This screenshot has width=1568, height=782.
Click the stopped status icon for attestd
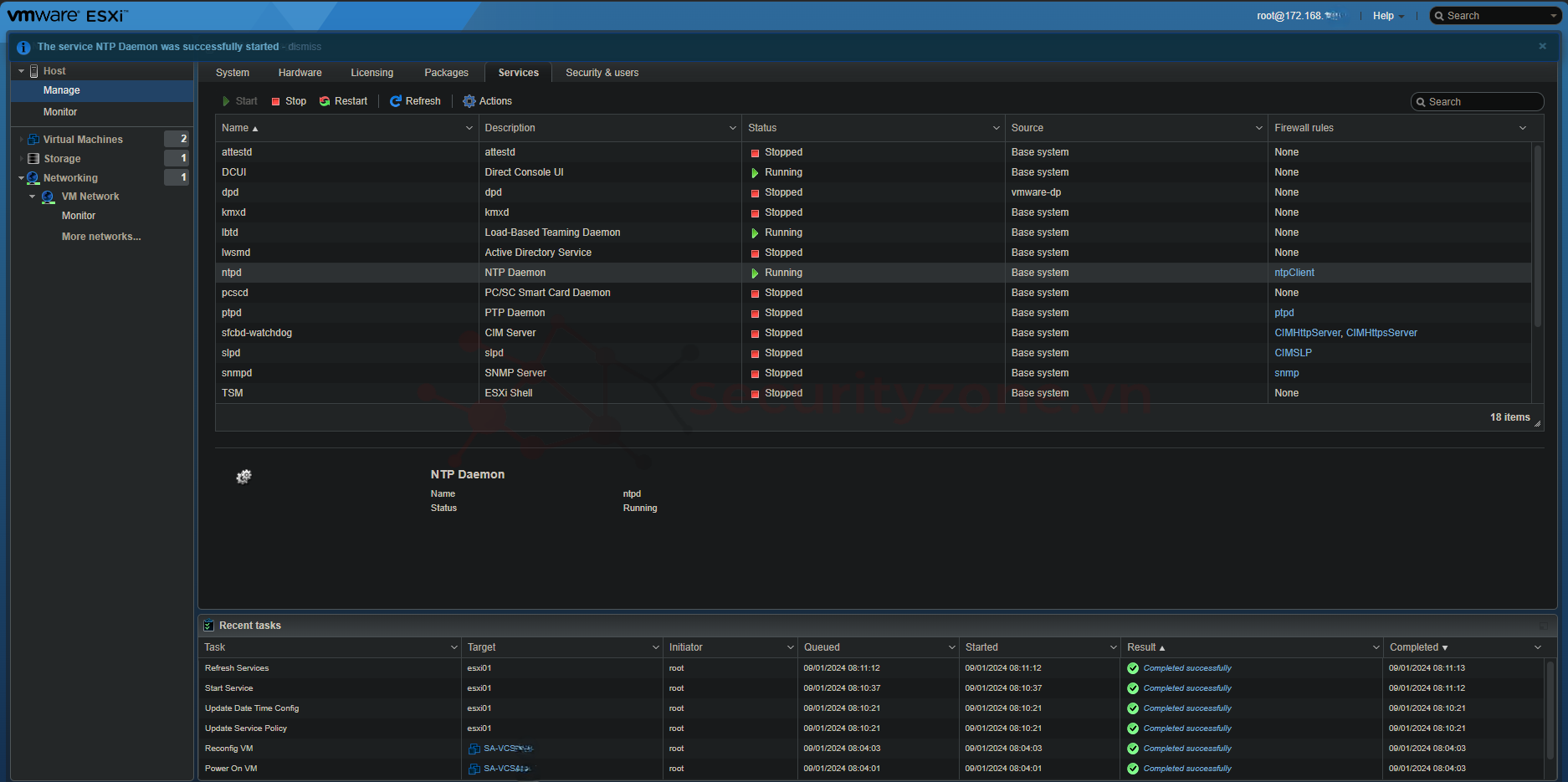755,153
